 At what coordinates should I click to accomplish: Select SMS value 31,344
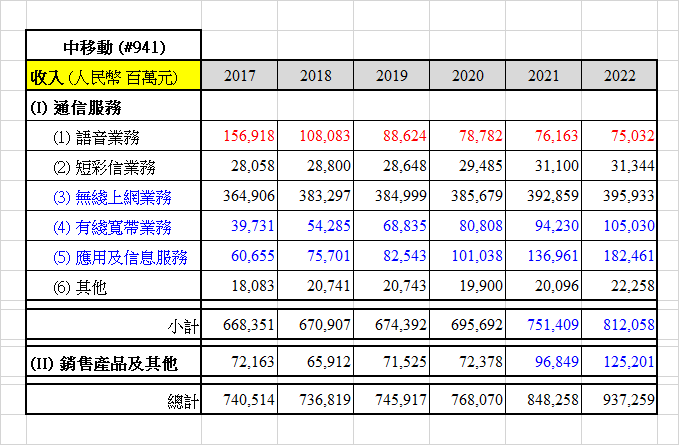coord(633,166)
